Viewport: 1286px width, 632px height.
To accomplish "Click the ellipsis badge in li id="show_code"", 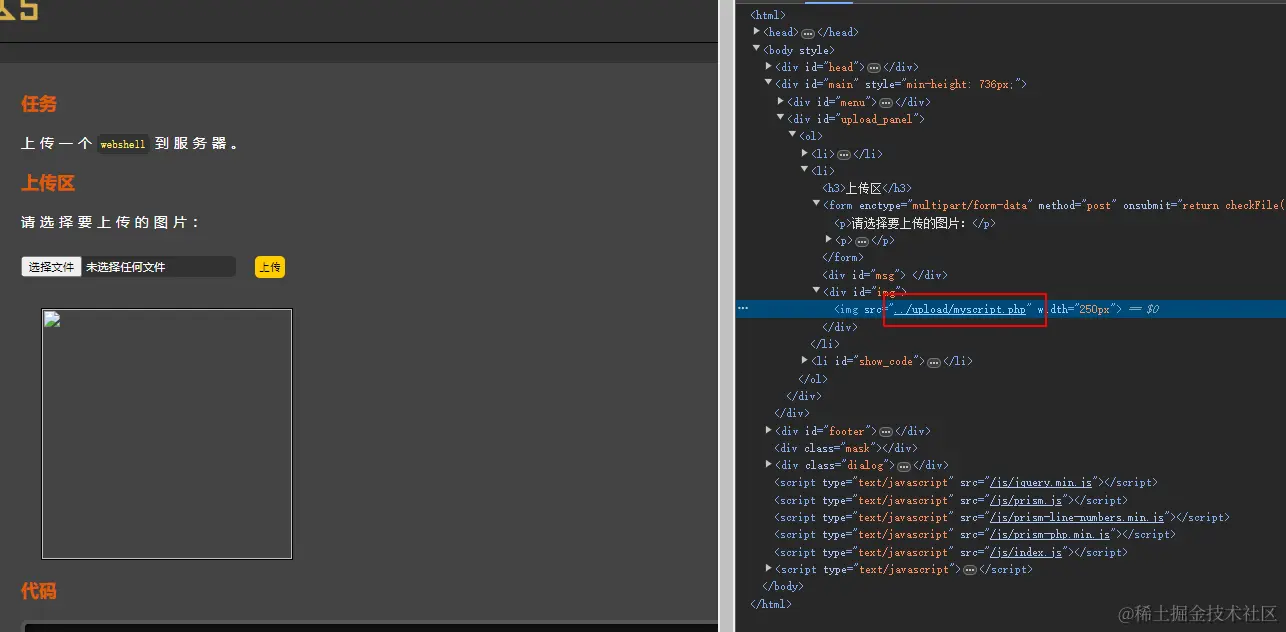I will [934, 362].
